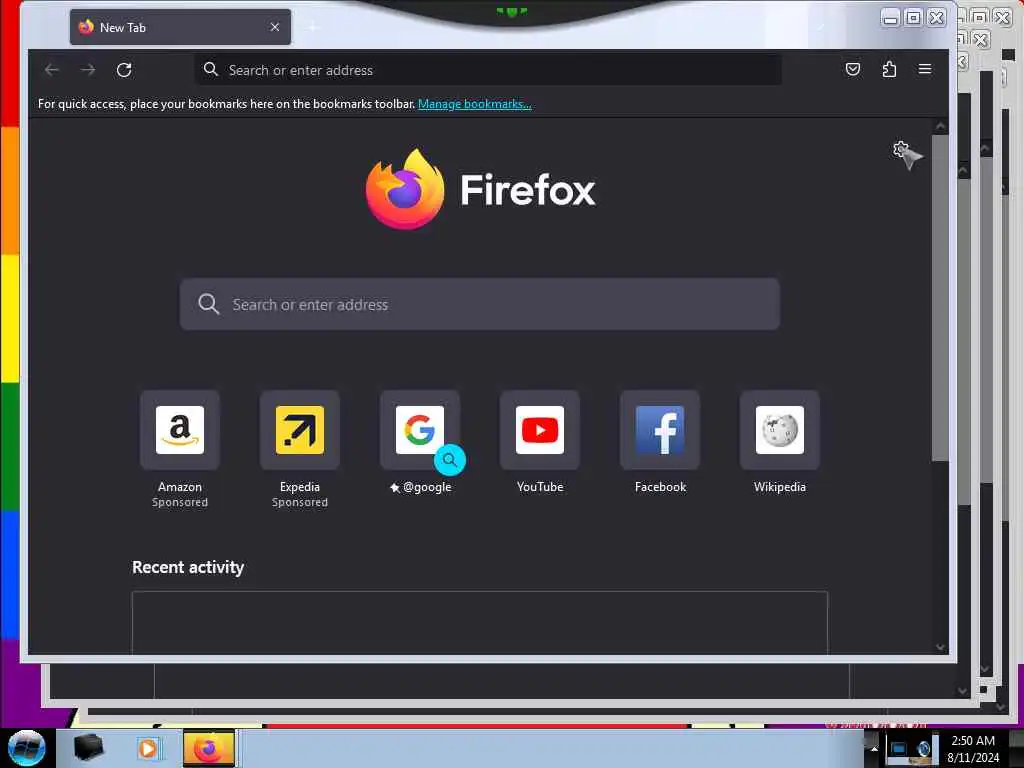Viewport: 1024px width, 768px height.
Task: Go back using the back arrow
Action: click(52, 69)
